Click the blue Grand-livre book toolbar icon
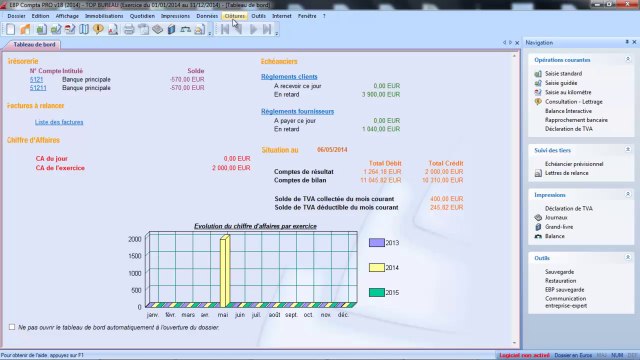The image size is (640, 360). tap(171, 29)
